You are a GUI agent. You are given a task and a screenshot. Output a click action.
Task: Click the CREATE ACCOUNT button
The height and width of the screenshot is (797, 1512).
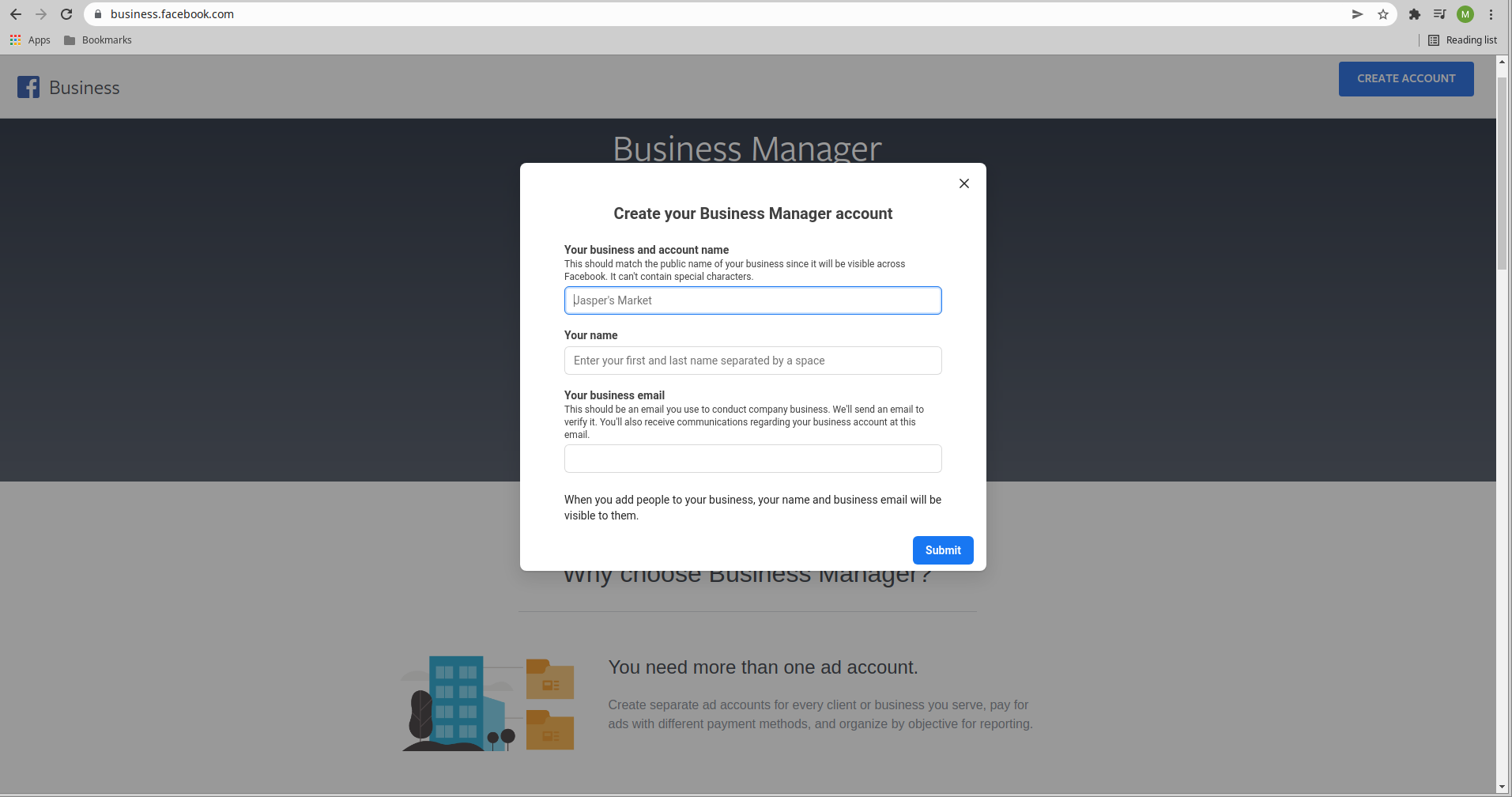[1406, 79]
